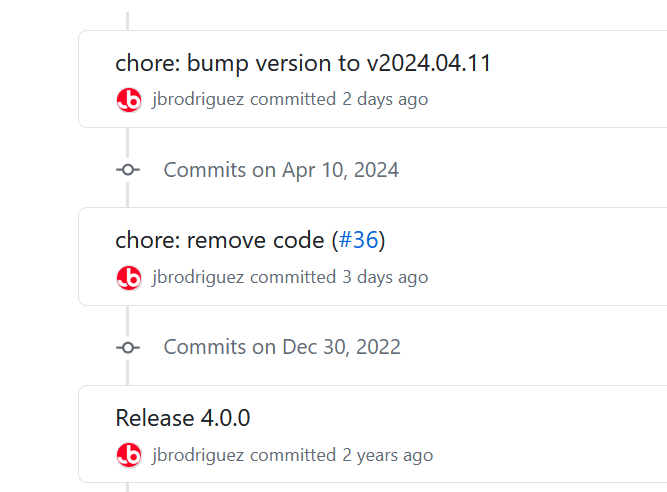Viewport: 667px width, 492px height.
Task: Open the 'chore: bump version to v2024.04.11' commit
Action: click(303, 63)
